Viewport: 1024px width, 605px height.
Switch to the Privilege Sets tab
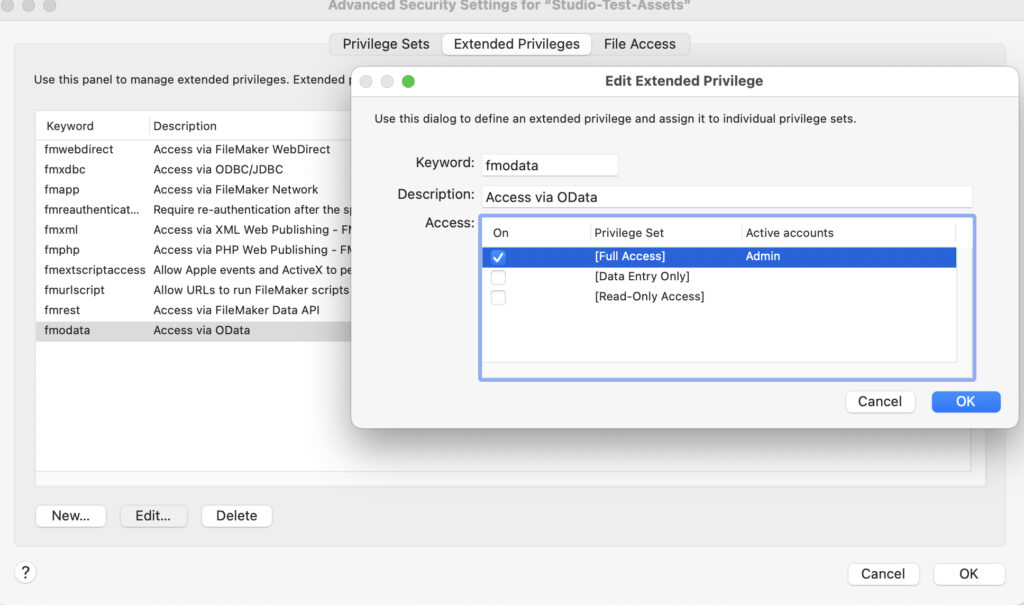386,44
